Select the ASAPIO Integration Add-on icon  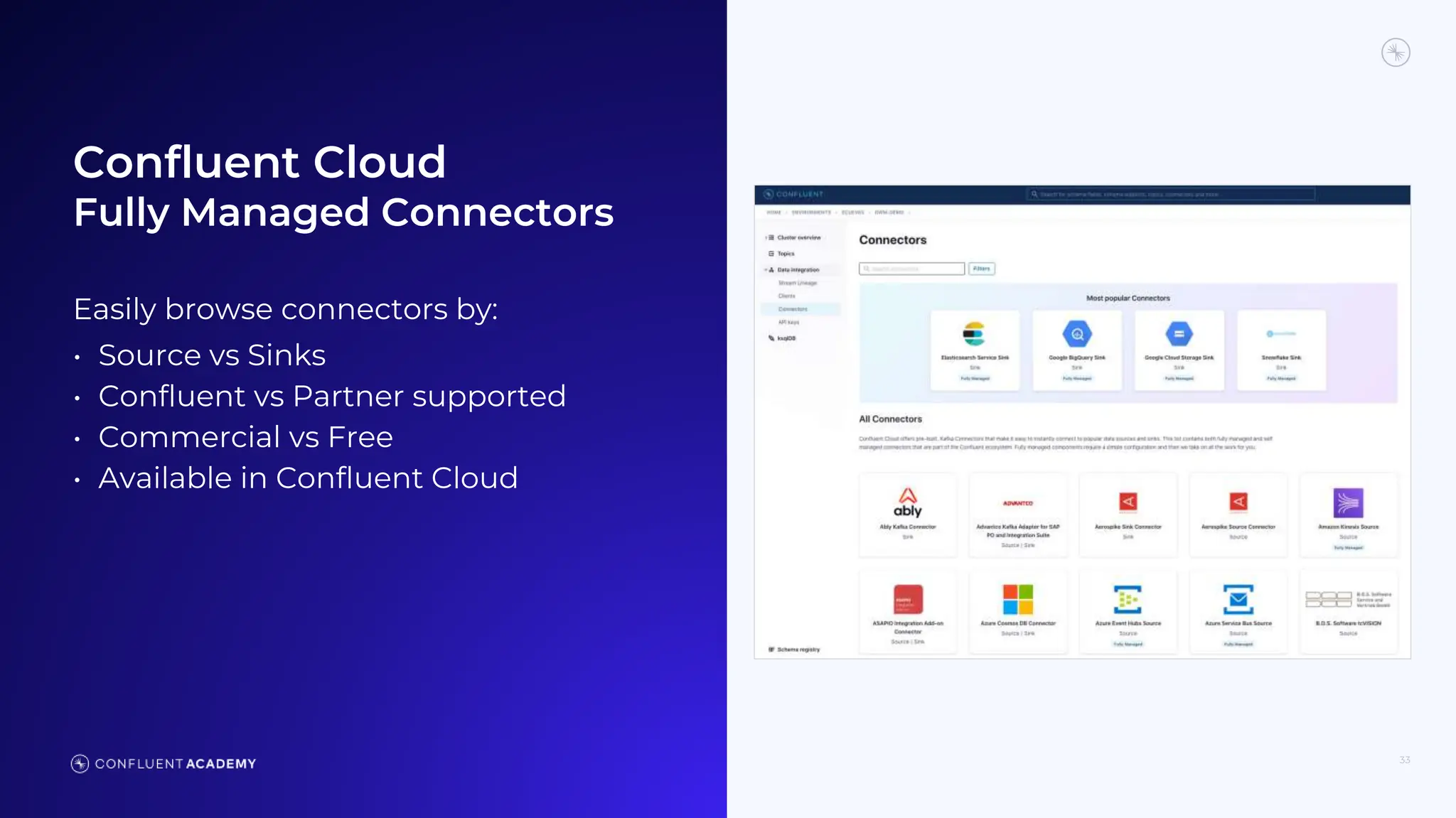pos(908,598)
